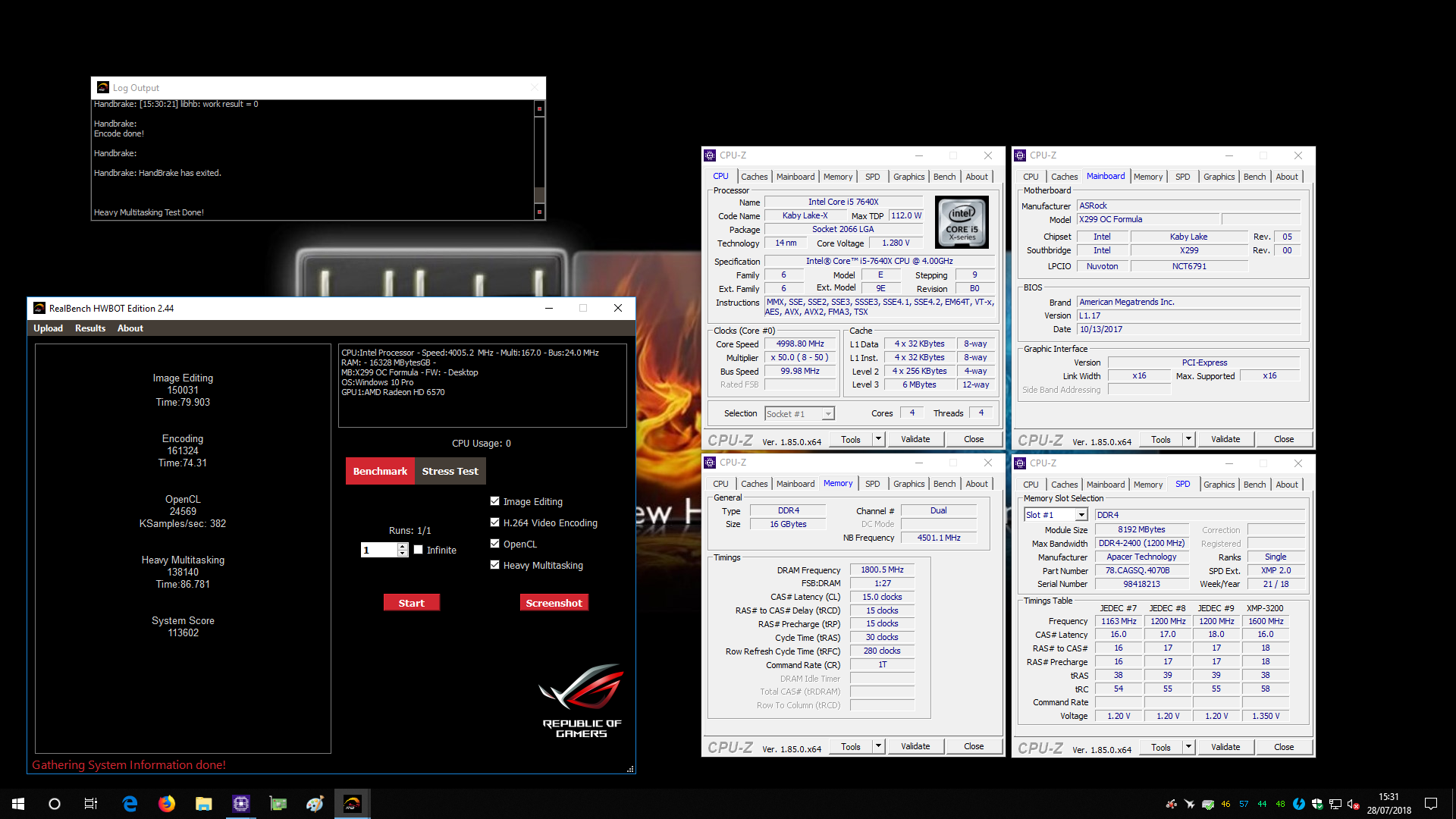The height and width of the screenshot is (819, 1456).
Task: Click the yellow 46 temperature tray icon
Action: pos(1226,804)
